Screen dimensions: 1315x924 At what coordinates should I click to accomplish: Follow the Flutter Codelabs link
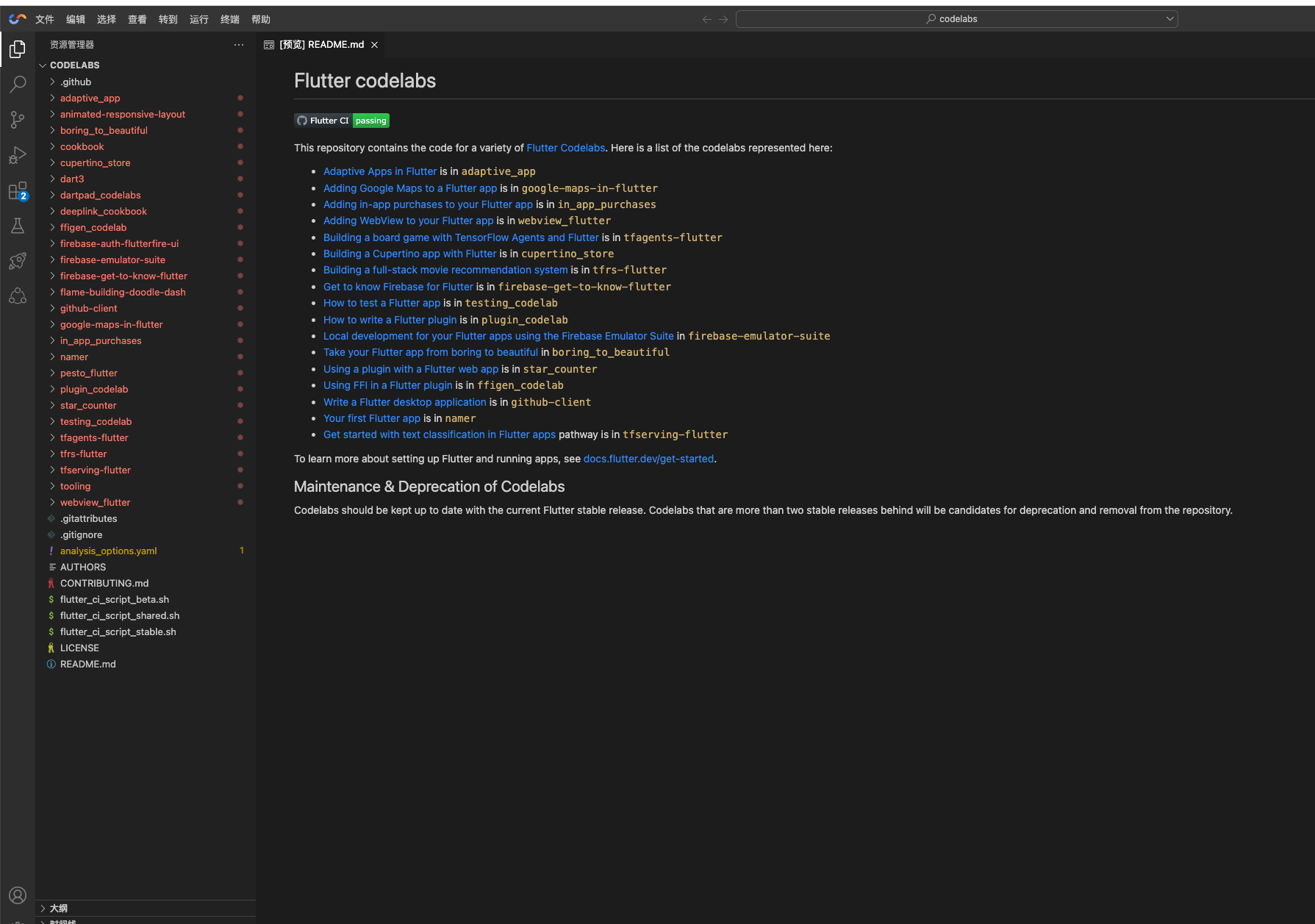(x=565, y=148)
